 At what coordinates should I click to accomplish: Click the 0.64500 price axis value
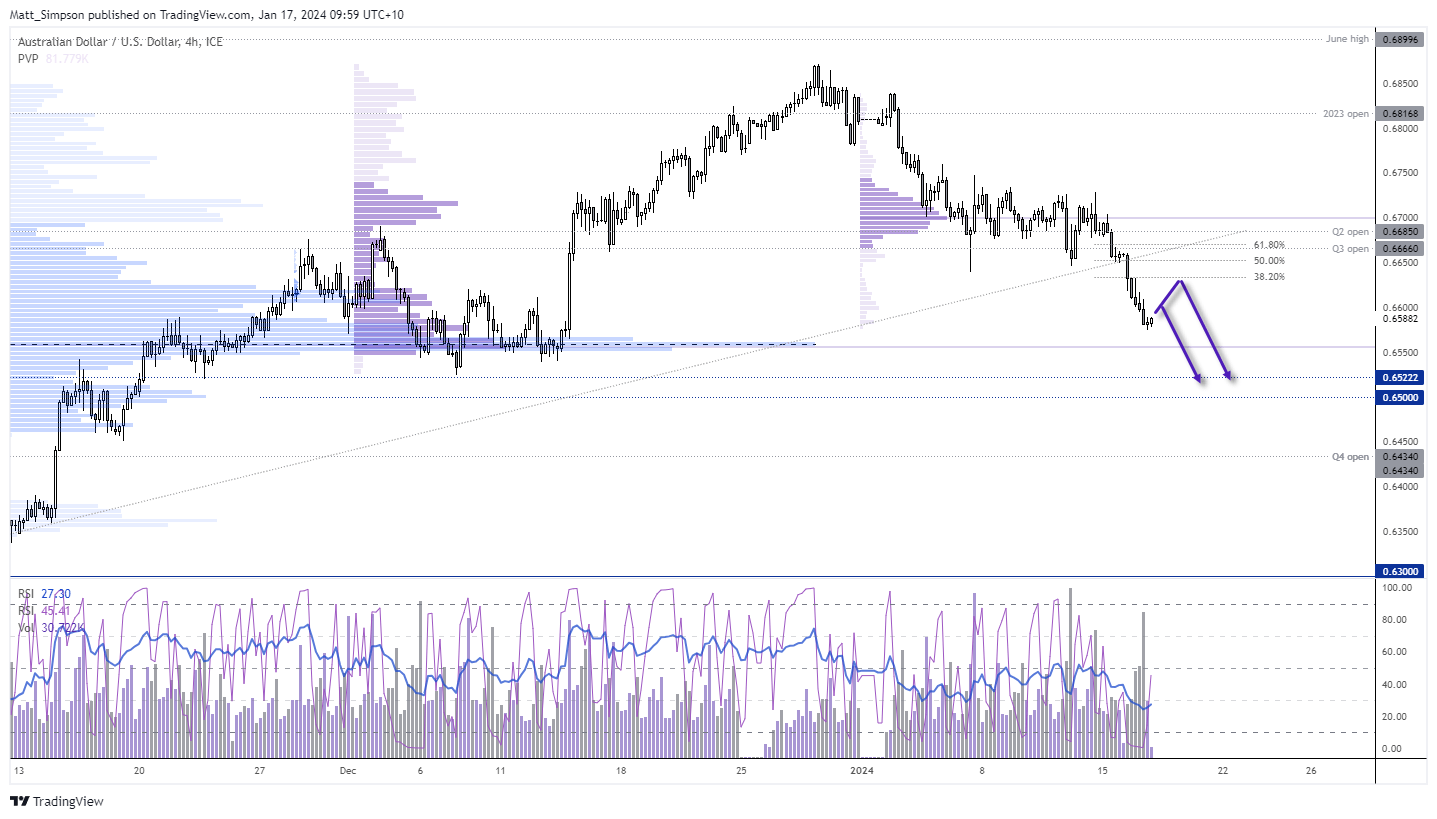click(x=1402, y=441)
